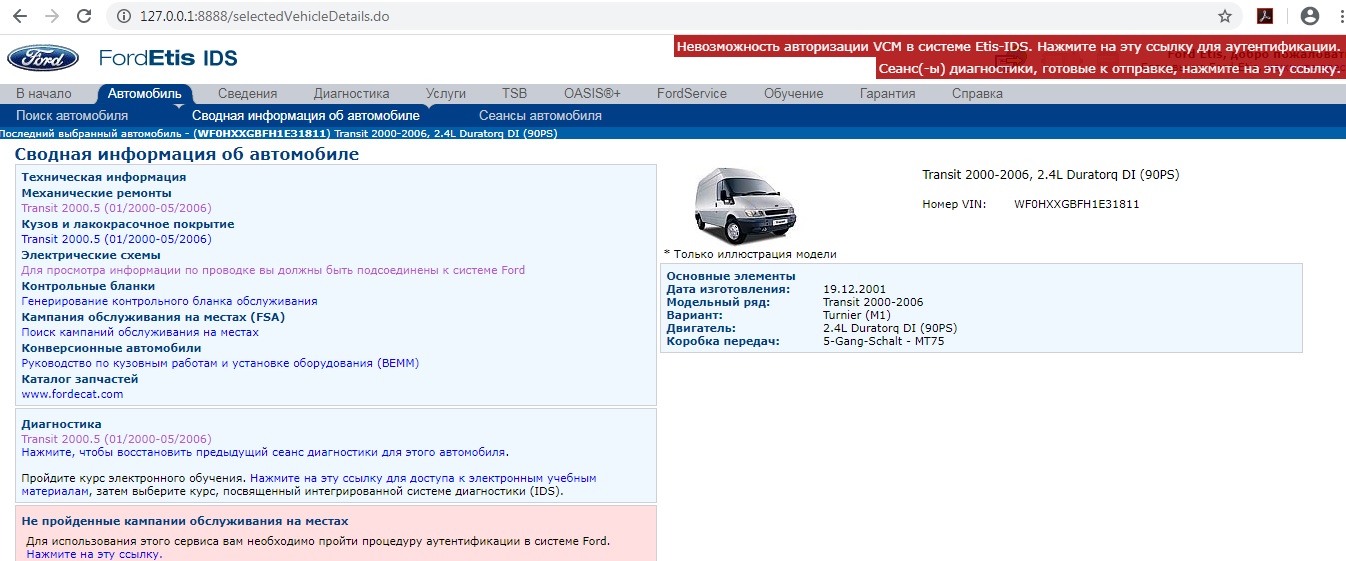Screen dimensions: 1346x561
Task: Click the vehicle title next to van image
Action: [1051, 174]
